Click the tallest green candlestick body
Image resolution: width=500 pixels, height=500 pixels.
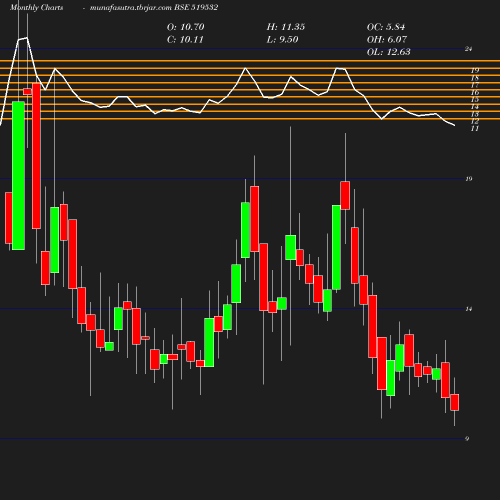point(18,175)
